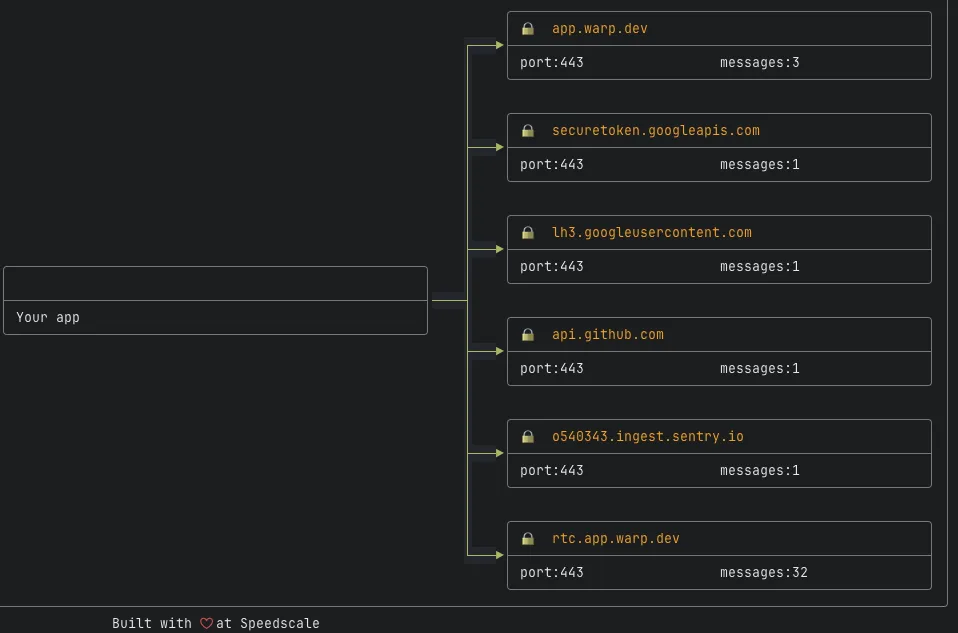Image resolution: width=958 pixels, height=633 pixels.
Task: Select the o540343.ingest.sentry.io node card
Action: 719,452
